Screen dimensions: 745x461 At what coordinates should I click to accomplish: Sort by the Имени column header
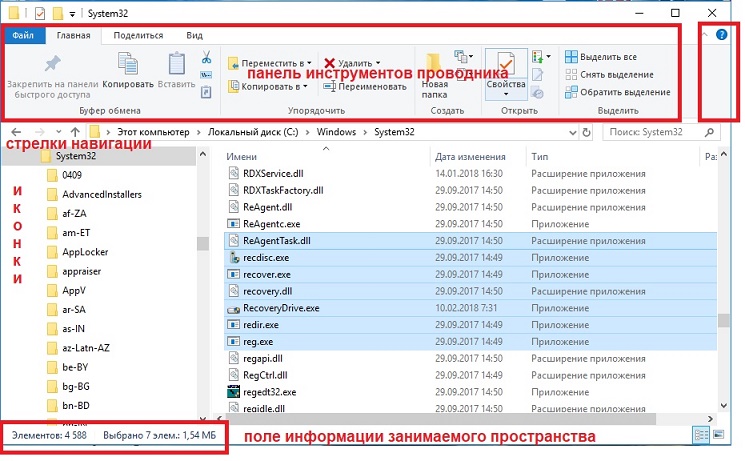pyautogui.click(x=241, y=156)
